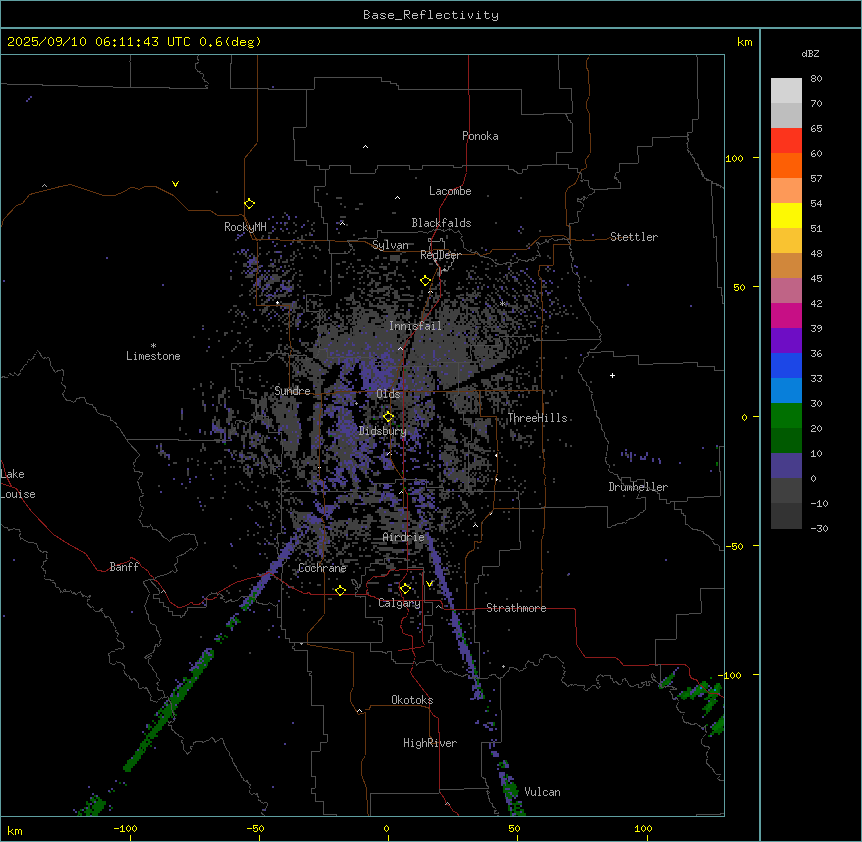862x842 pixels.
Task: Select the Airdrie city label
Action: pyautogui.click(x=404, y=537)
